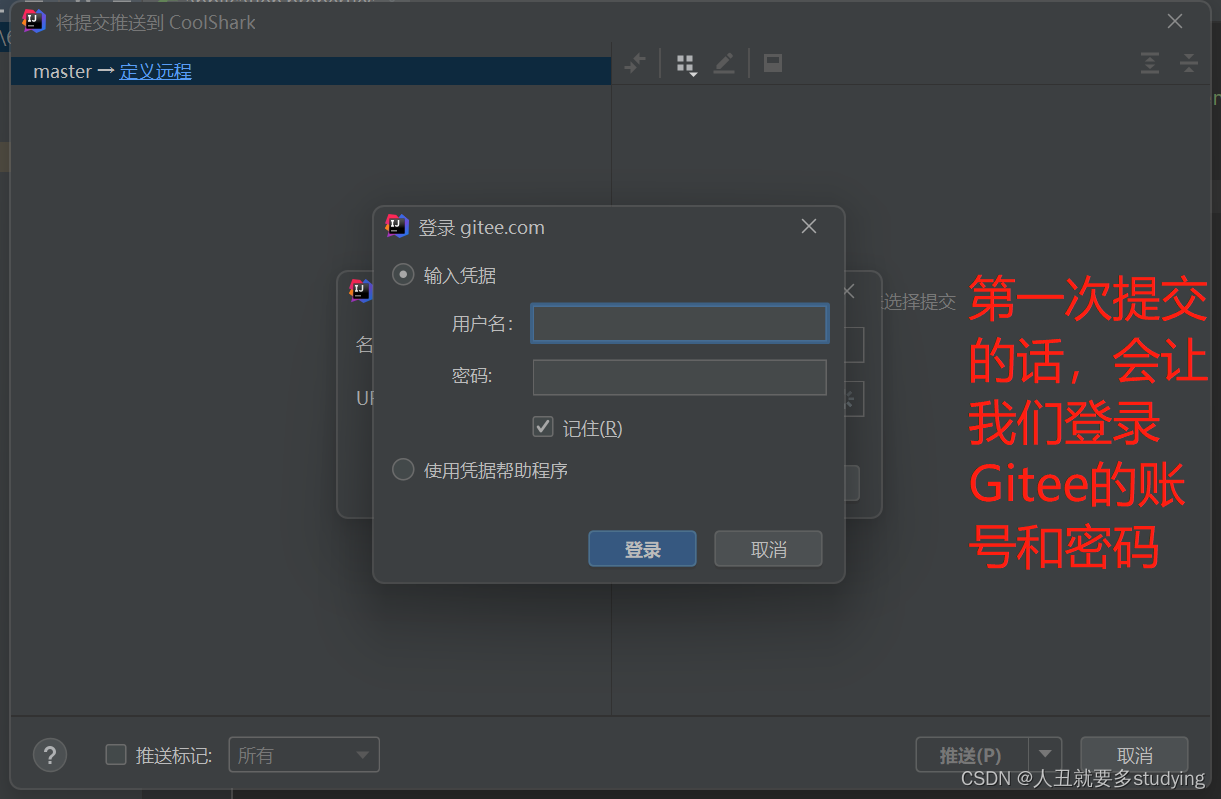Close the define remote dialog behind login
1221x799 pixels.
point(849,291)
